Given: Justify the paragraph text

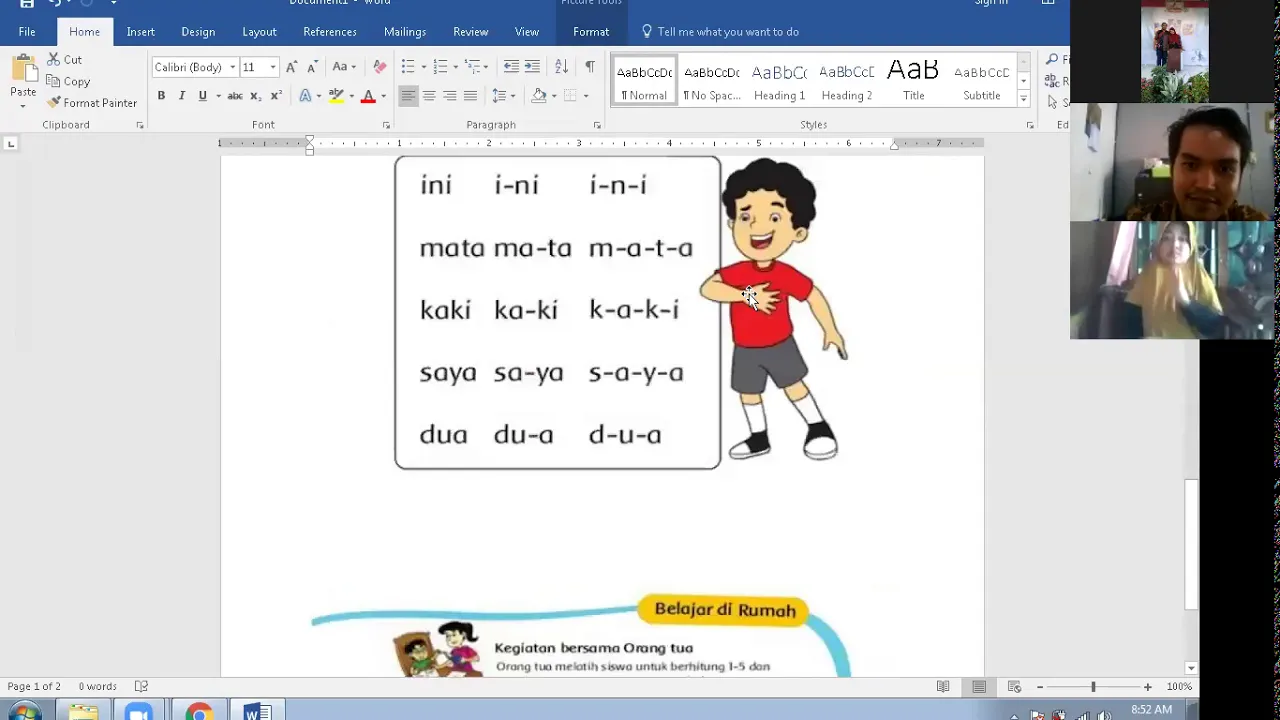Looking at the screenshot, I should pyautogui.click(x=470, y=96).
